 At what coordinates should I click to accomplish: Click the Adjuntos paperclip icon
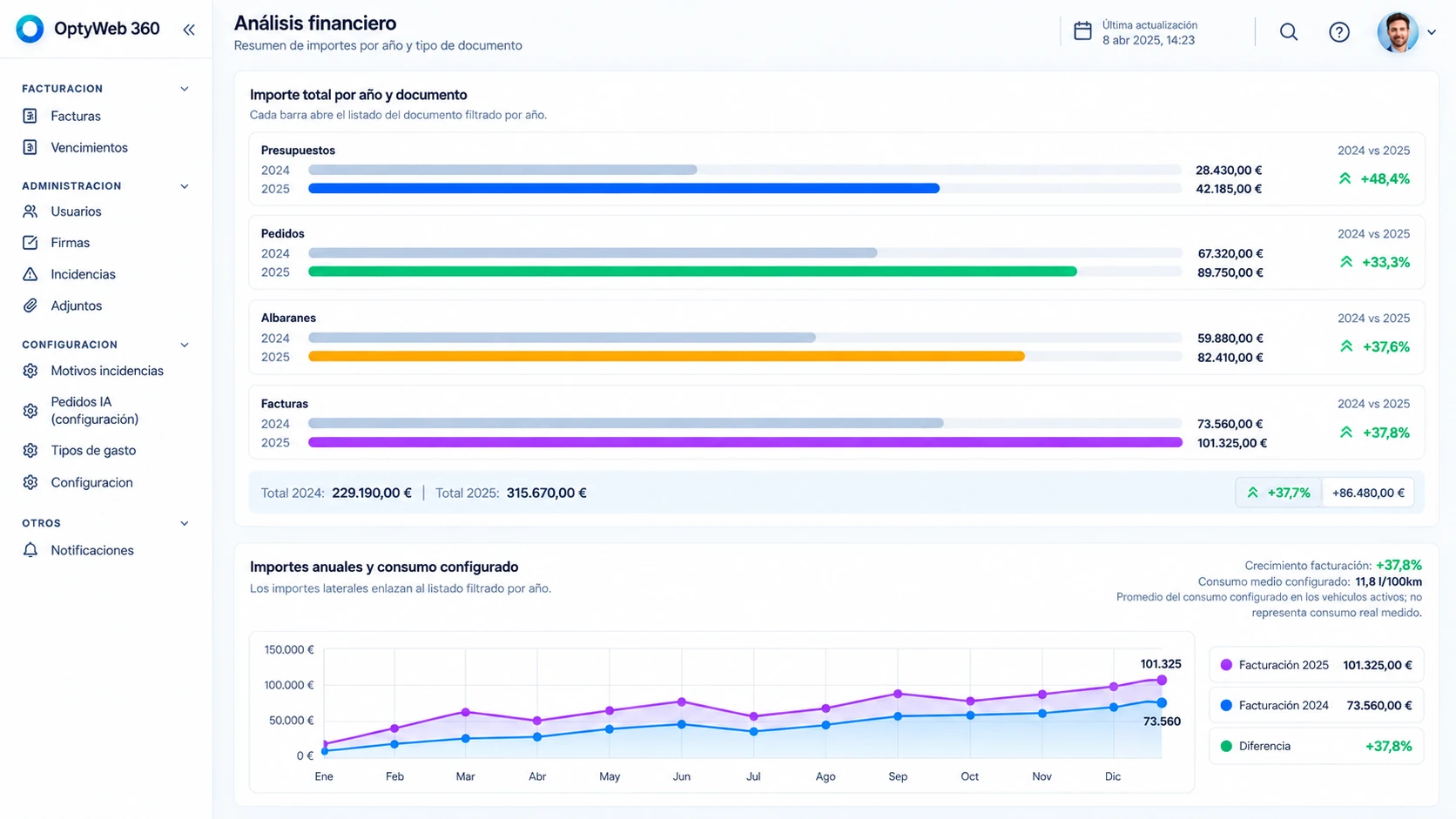[x=30, y=305]
